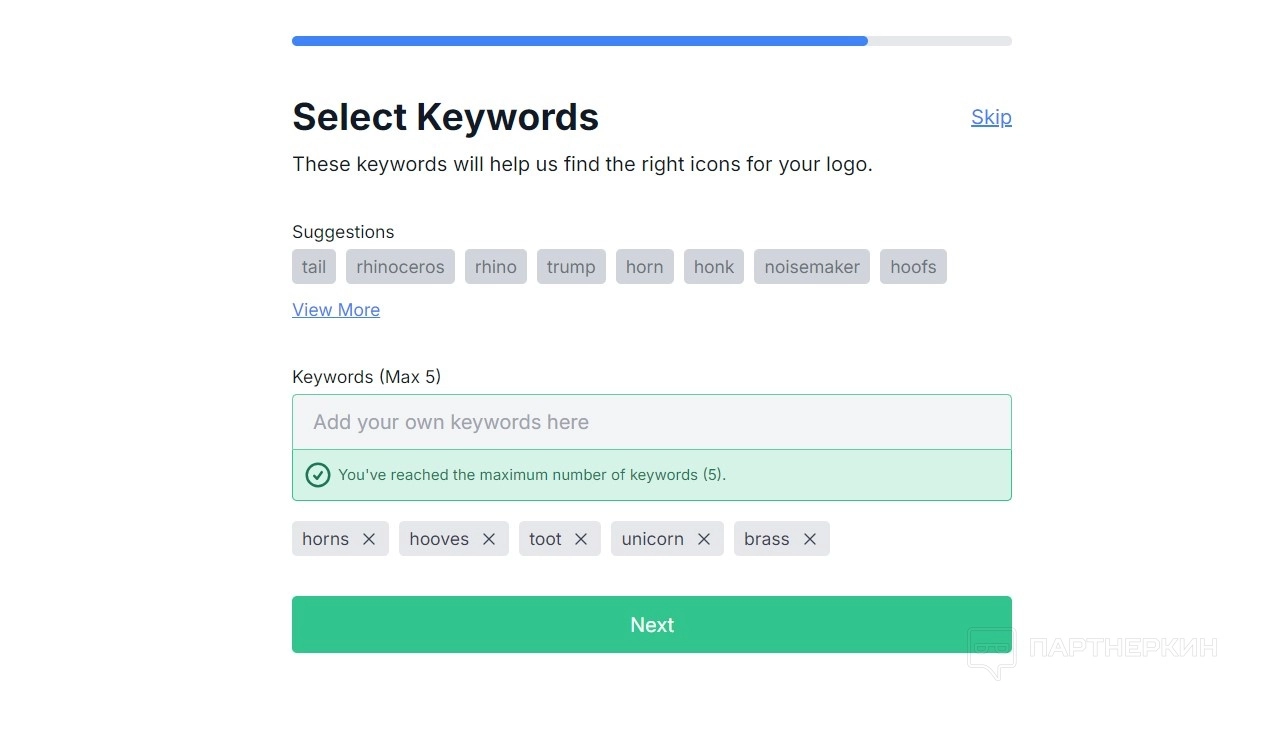
Task: Pick the 'hoofs' suggestion chip
Action: 913,267
